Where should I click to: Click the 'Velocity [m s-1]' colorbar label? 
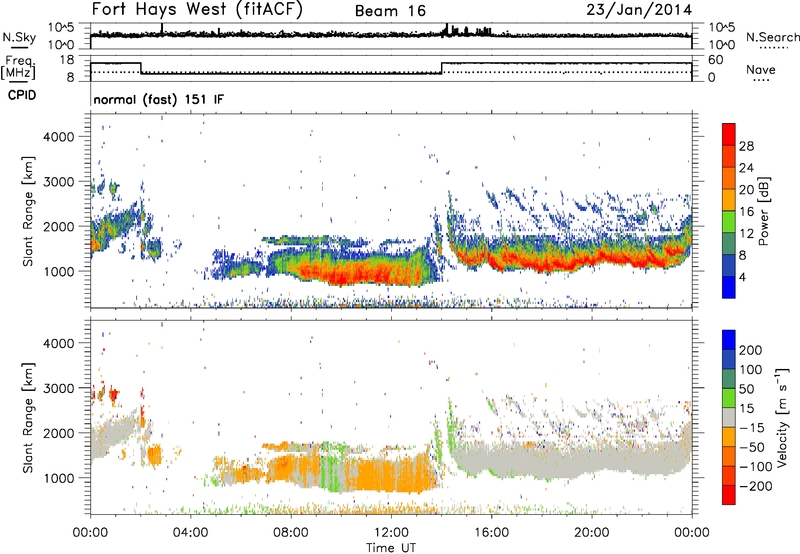(781, 418)
